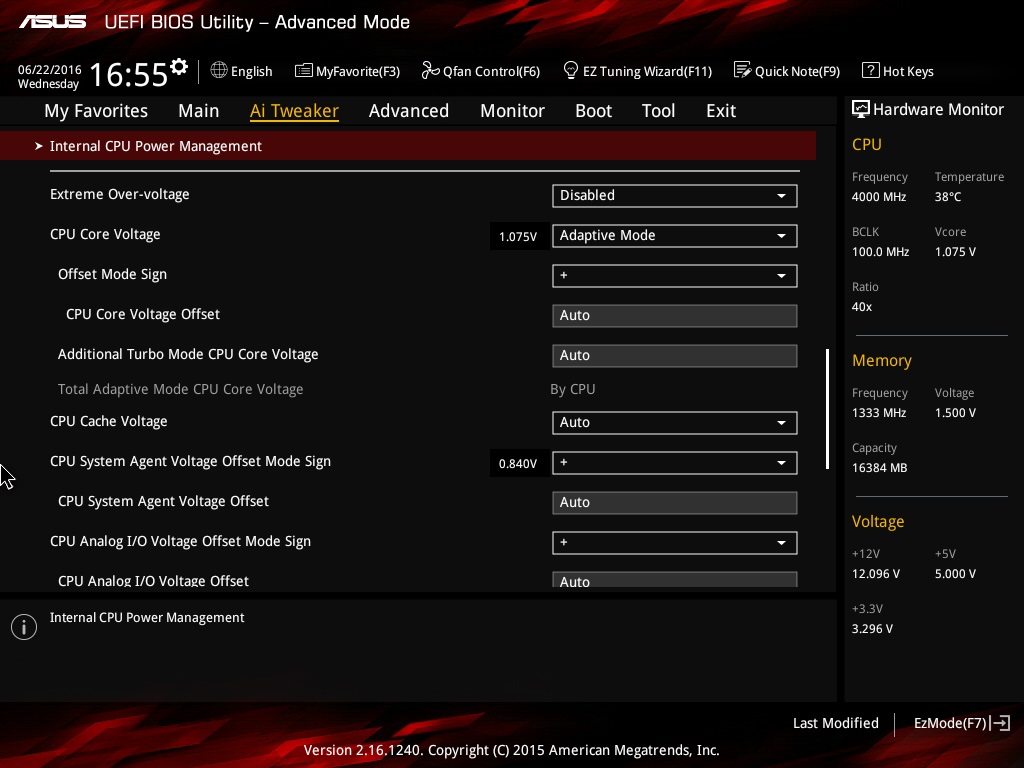Click BCLK 100.0 MHz value

pos(880,251)
